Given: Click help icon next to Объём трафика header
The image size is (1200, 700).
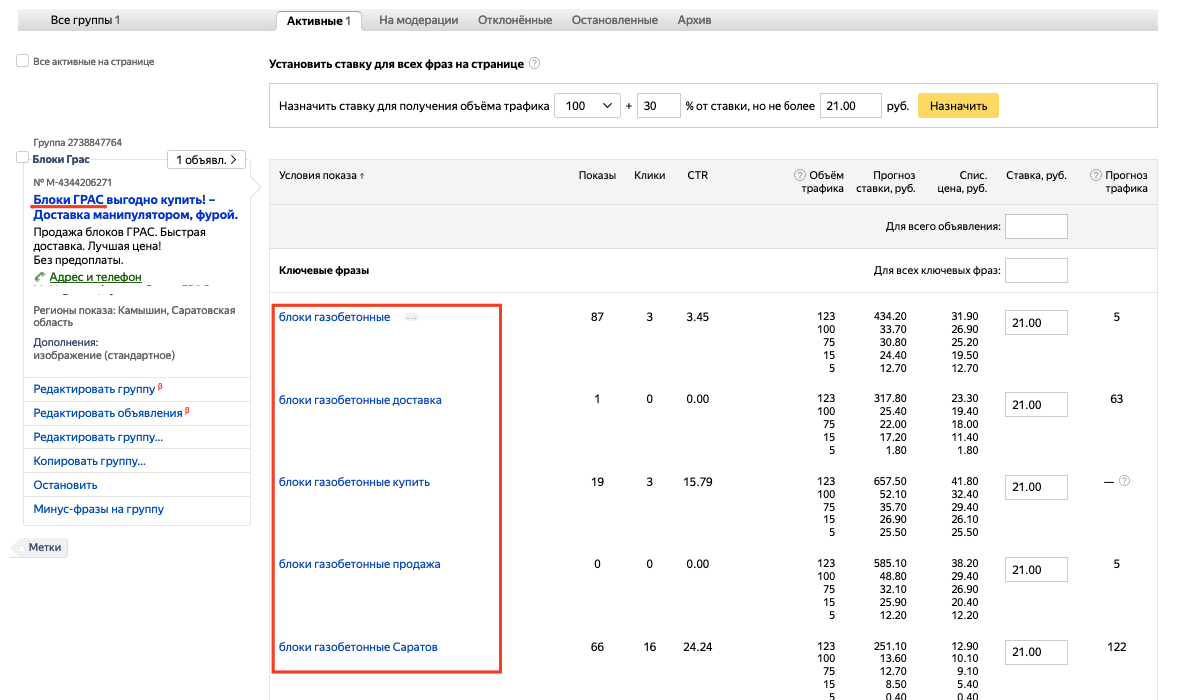Looking at the screenshot, I should pos(799,175).
